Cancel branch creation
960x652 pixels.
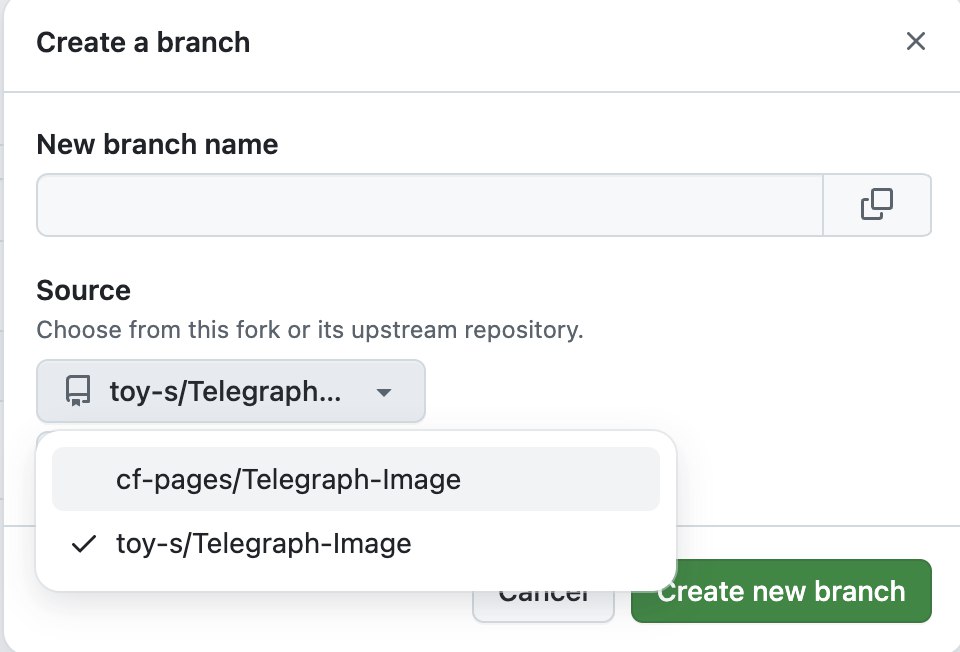coord(544,607)
